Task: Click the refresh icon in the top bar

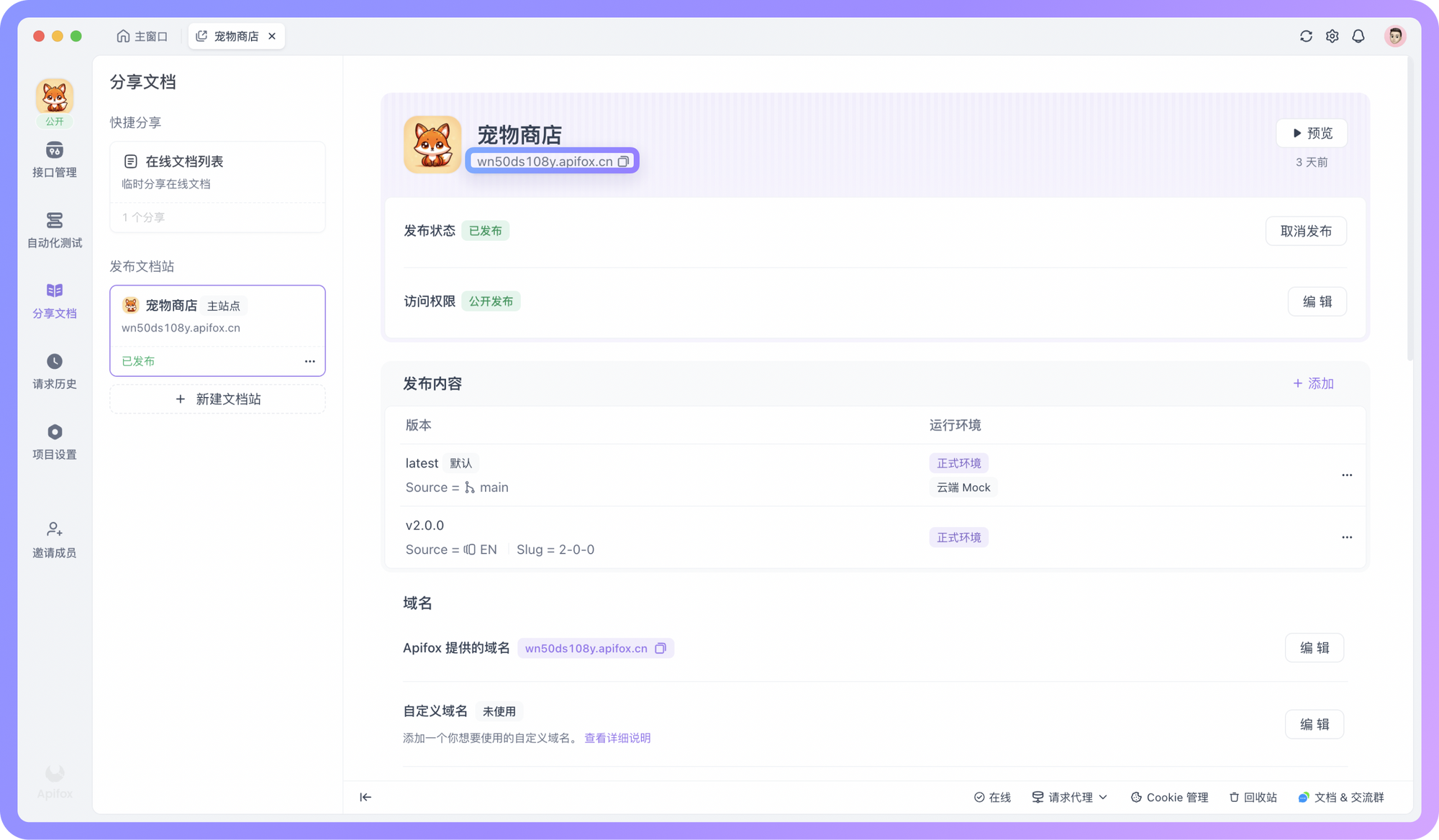Action: point(1306,36)
